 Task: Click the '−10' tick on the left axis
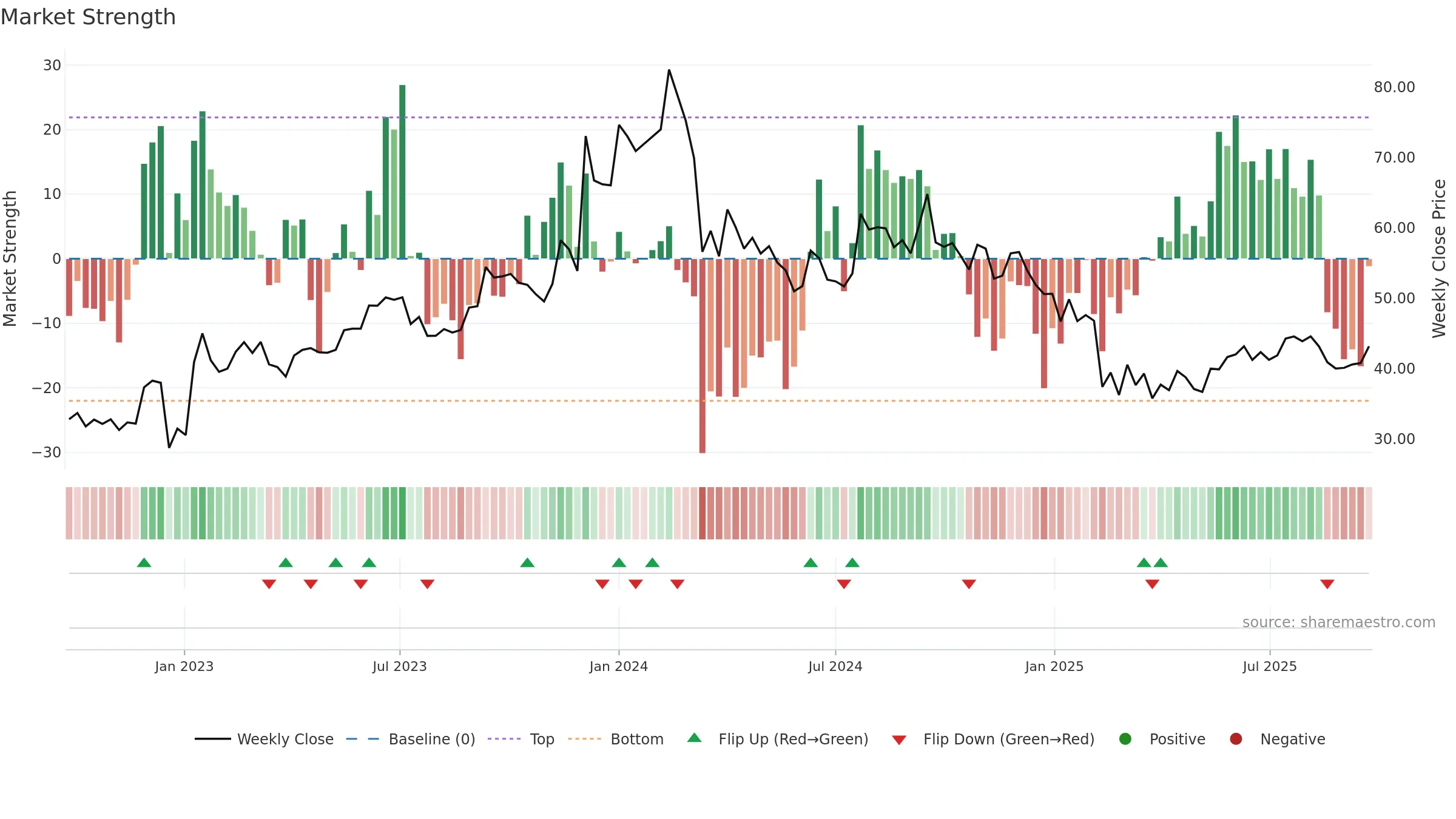pos(47,323)
